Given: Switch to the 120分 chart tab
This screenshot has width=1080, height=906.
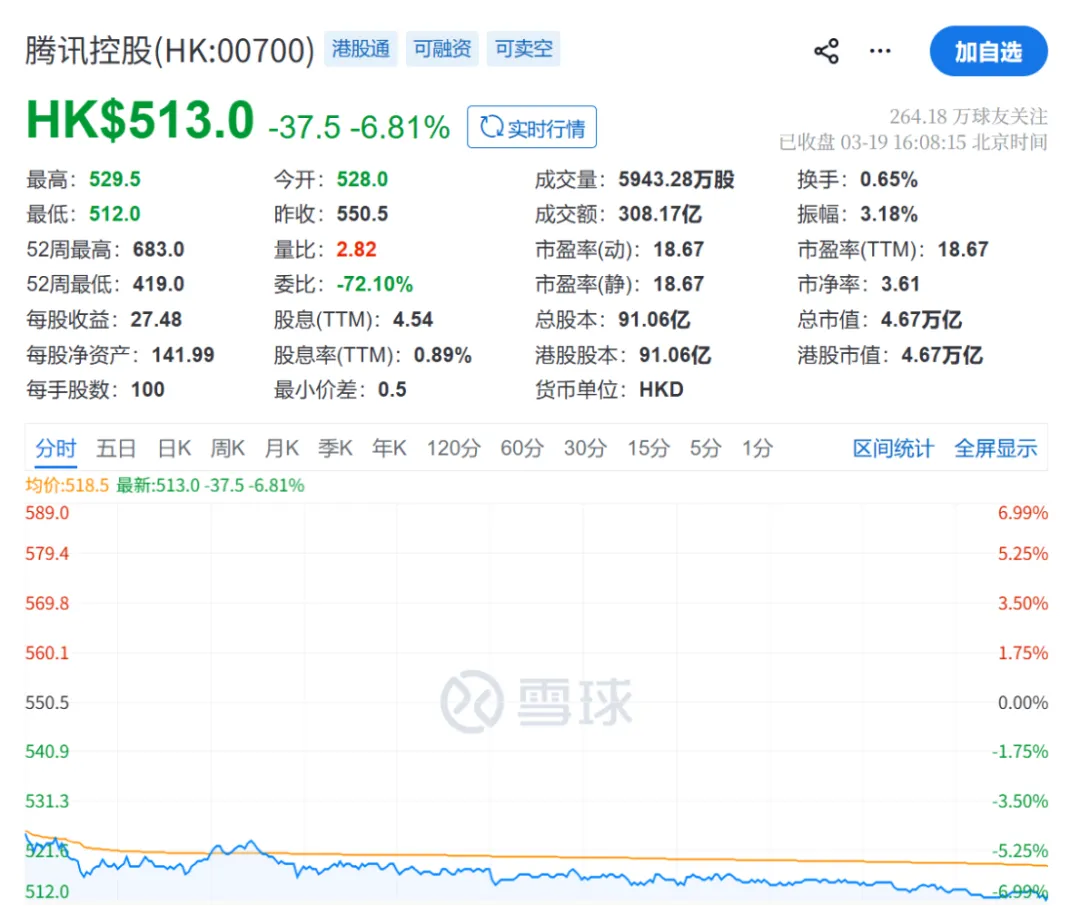Looking at the screenshot, I should point(453,449).
